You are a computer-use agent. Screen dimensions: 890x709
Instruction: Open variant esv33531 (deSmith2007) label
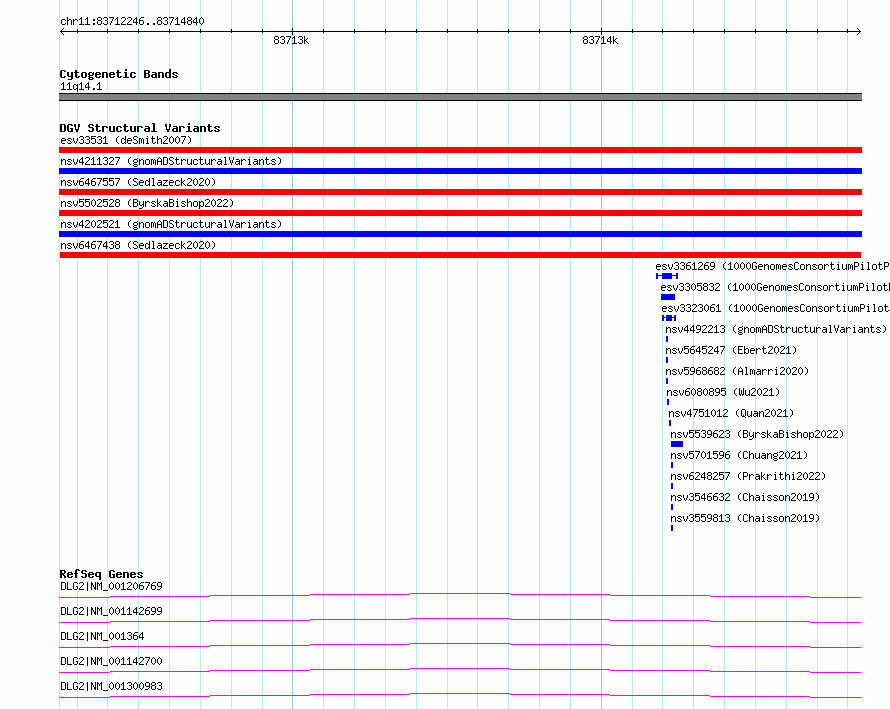coord(126,140)
